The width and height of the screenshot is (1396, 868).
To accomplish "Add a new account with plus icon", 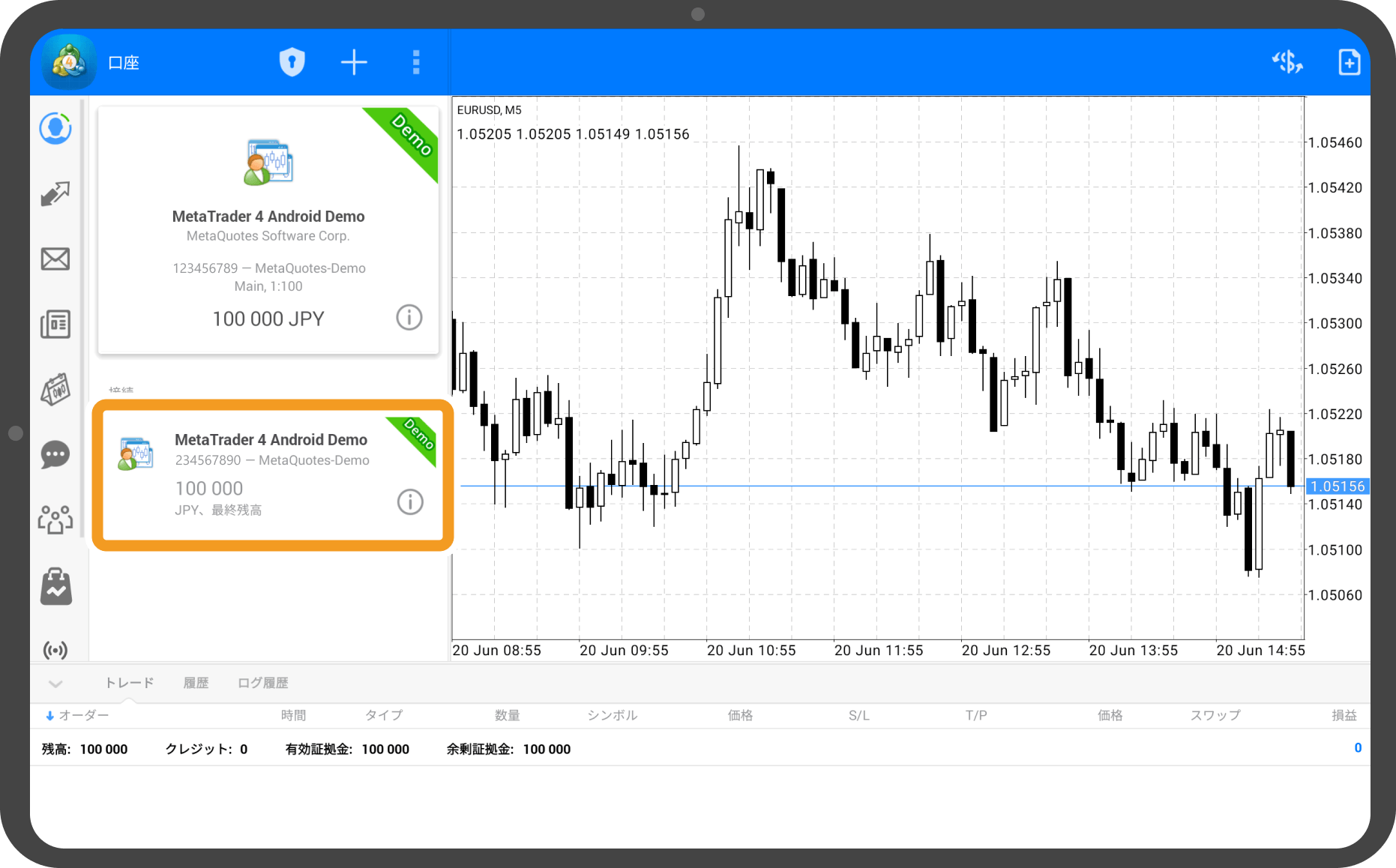I will tap(354, 62).
